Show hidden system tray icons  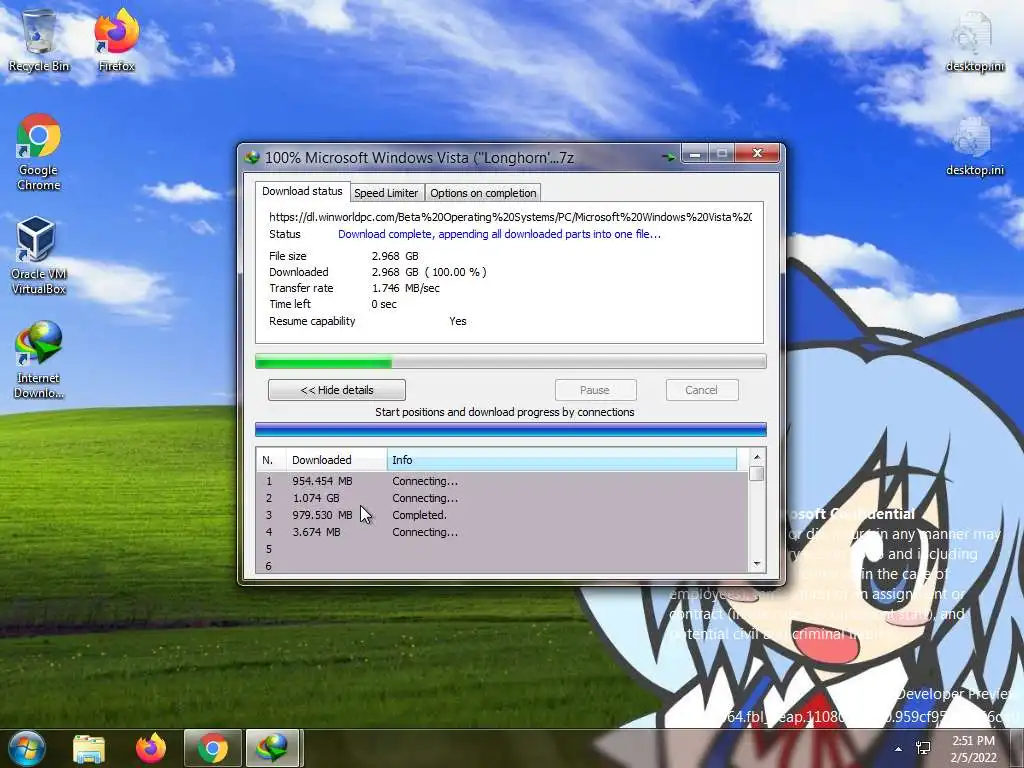pyautogui.click(x=899, y=749)
